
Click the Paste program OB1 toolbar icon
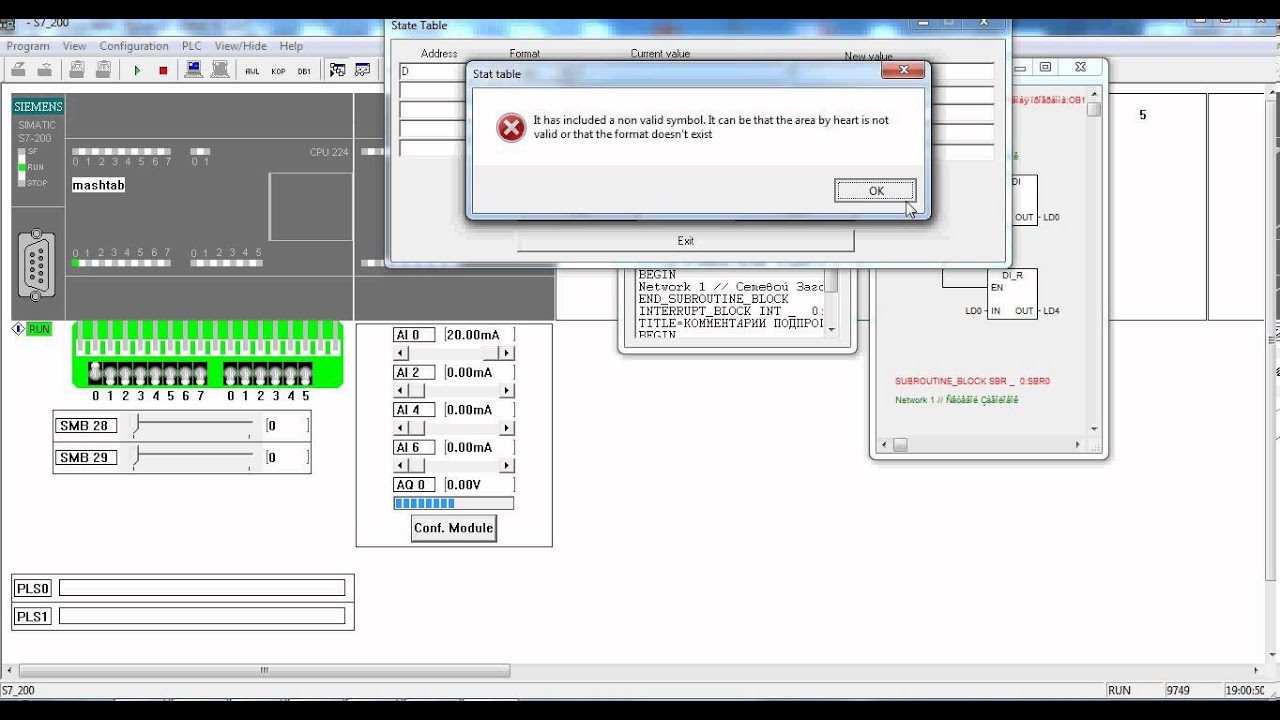click(77, 70)
